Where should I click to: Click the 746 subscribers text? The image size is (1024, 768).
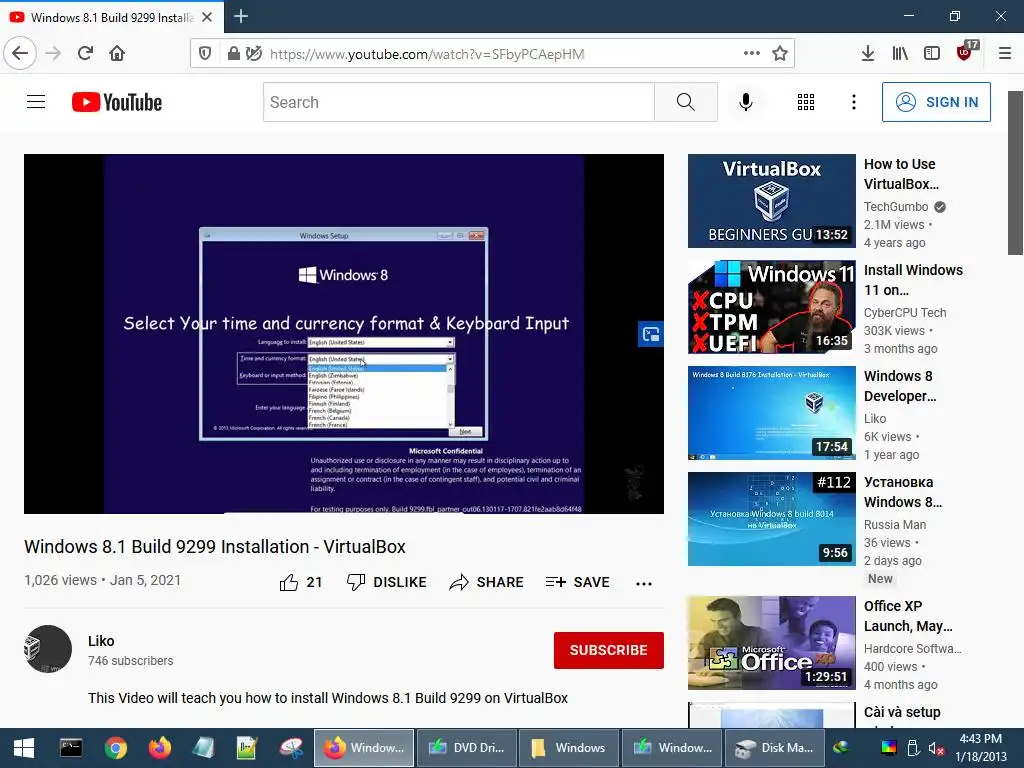pyautogui.click(x=131, y=661)
